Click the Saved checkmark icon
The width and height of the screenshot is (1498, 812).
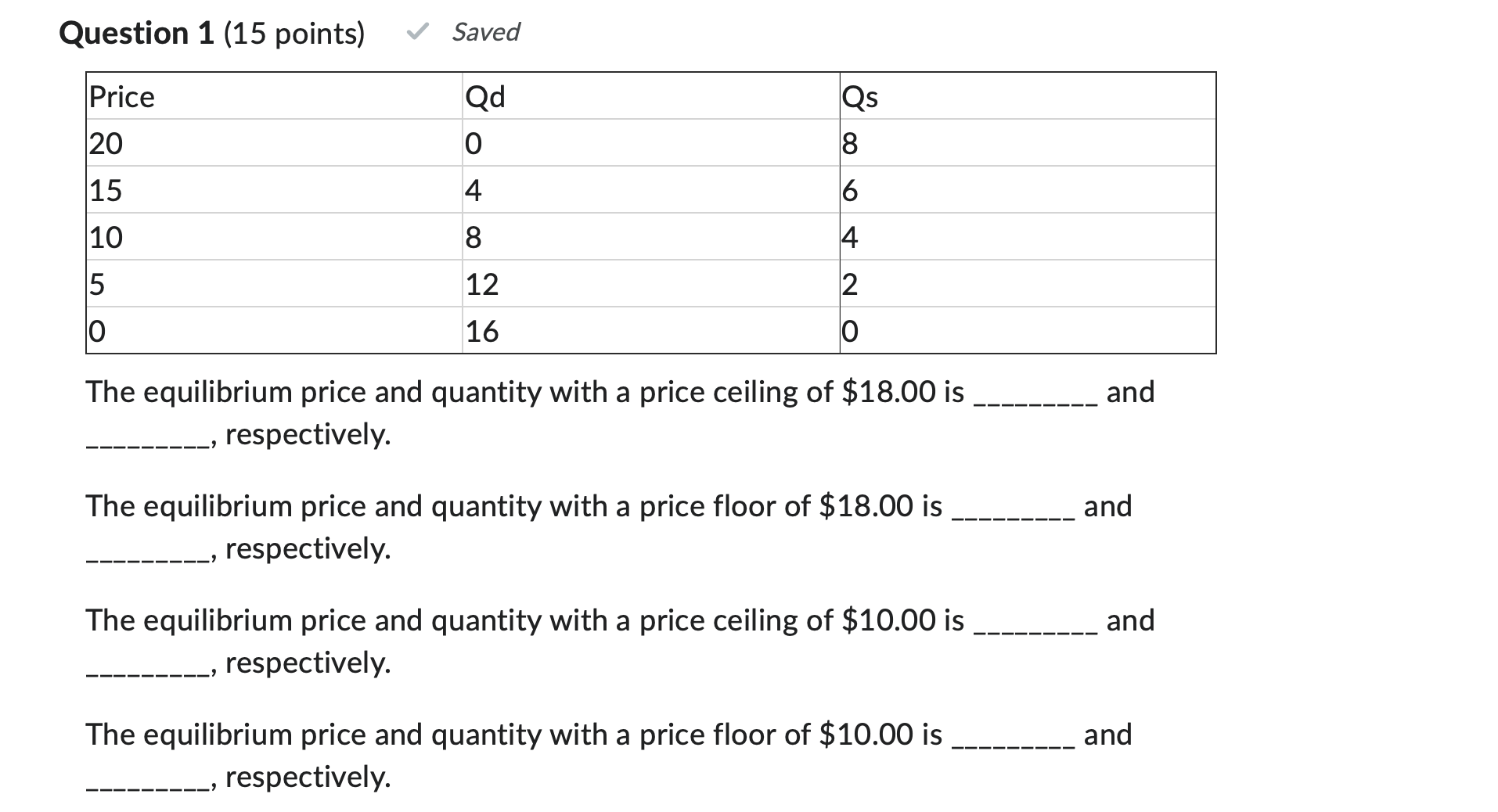click(x=418, y=32)
